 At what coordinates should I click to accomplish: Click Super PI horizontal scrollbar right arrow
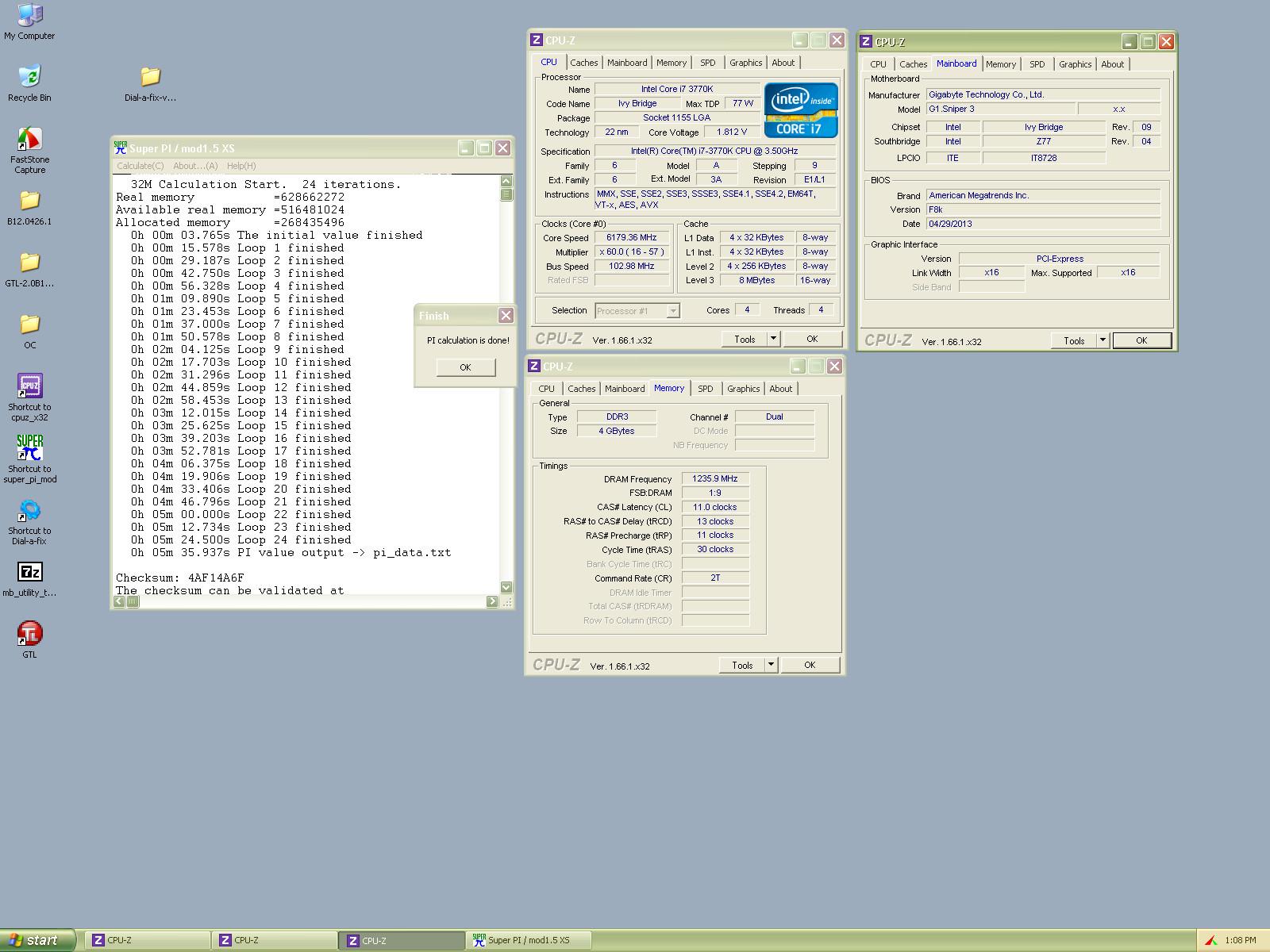[x=492, y=601]
